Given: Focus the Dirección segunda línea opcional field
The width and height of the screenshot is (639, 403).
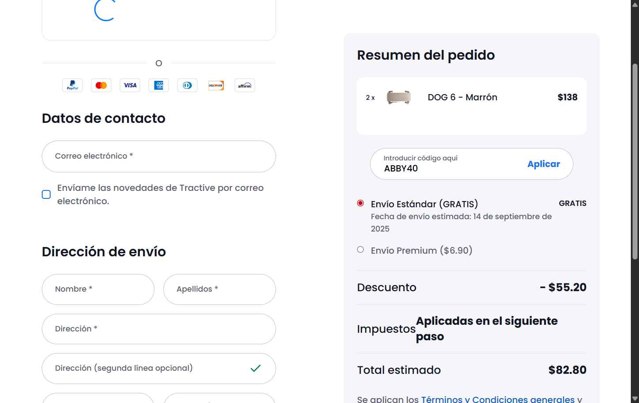Looking at the screenshot, I should [159, 368].
